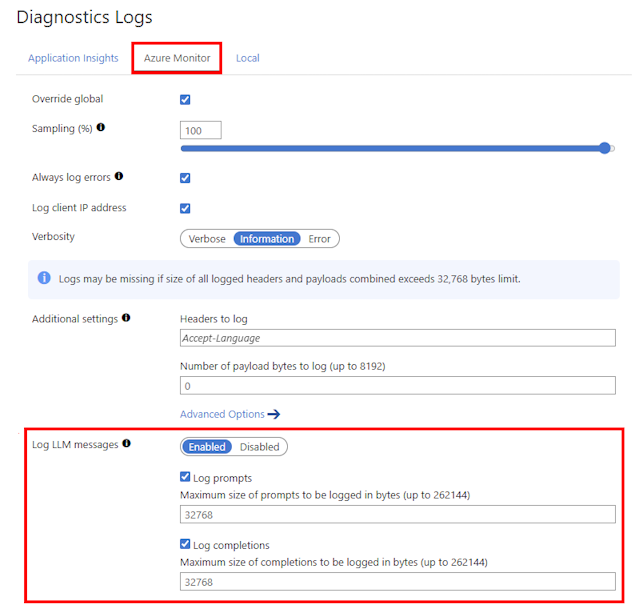This screenshot has width=635, height=609.
Task: Set verbosity to Error
Action: pyautogui.click(x=319, y=239)
